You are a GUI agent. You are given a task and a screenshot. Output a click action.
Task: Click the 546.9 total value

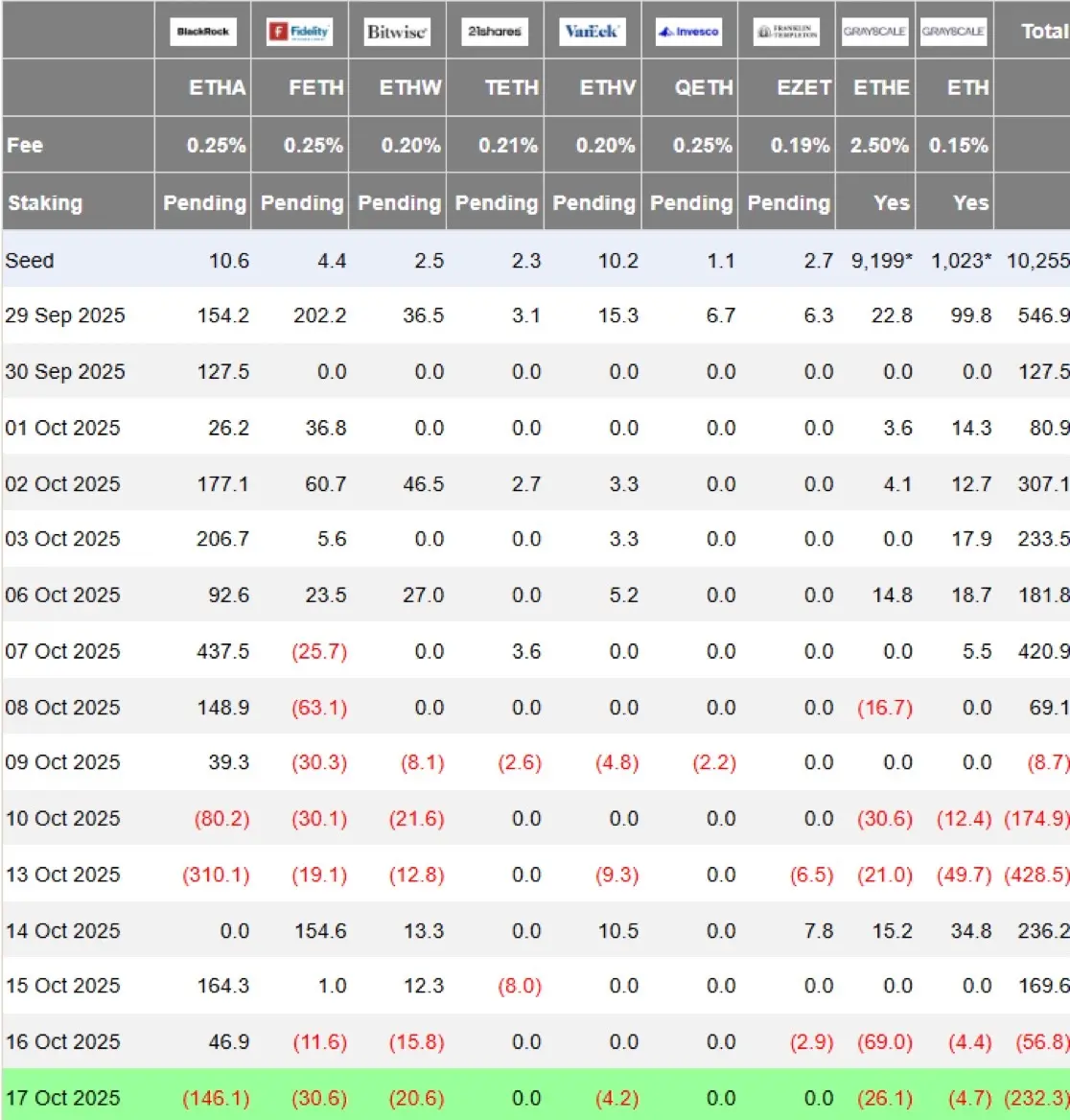coord(1043,315)
